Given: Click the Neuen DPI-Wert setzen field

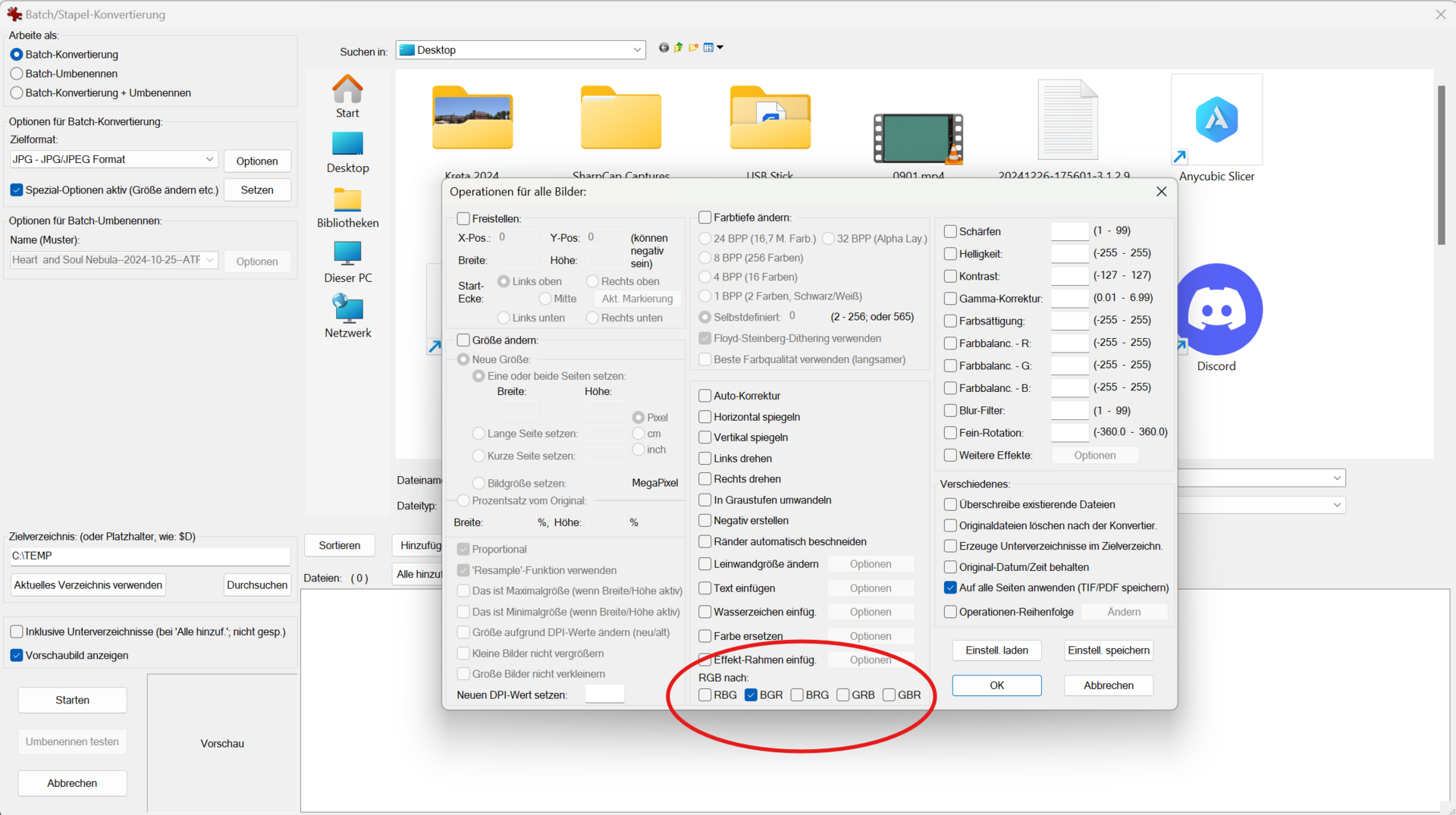Looking at the screenshot, I should (x=604, y=694).
